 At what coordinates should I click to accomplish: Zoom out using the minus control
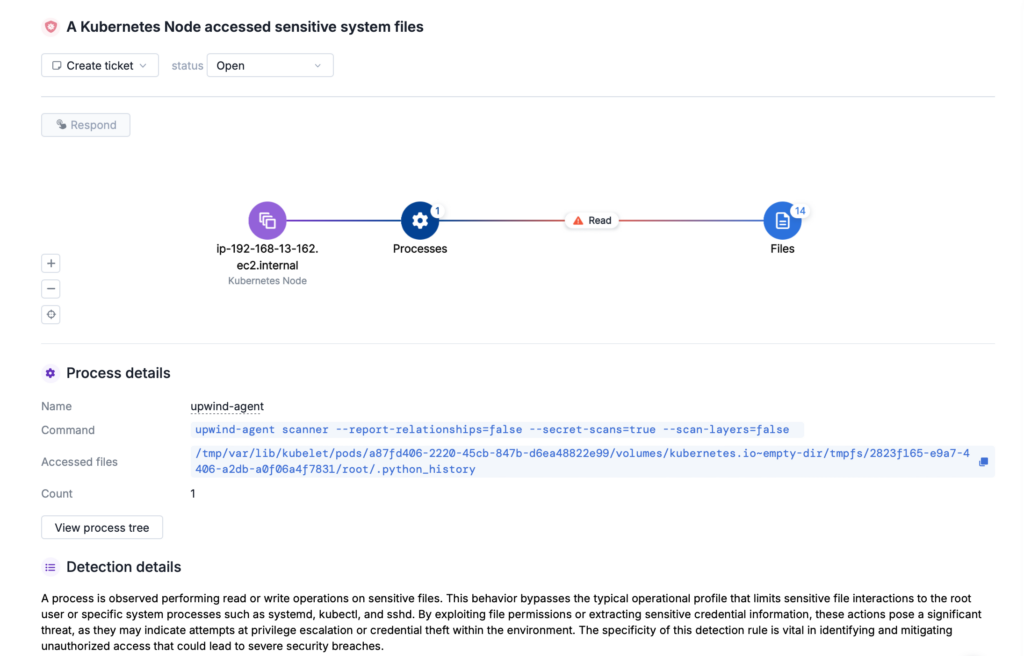pos(50,288)
